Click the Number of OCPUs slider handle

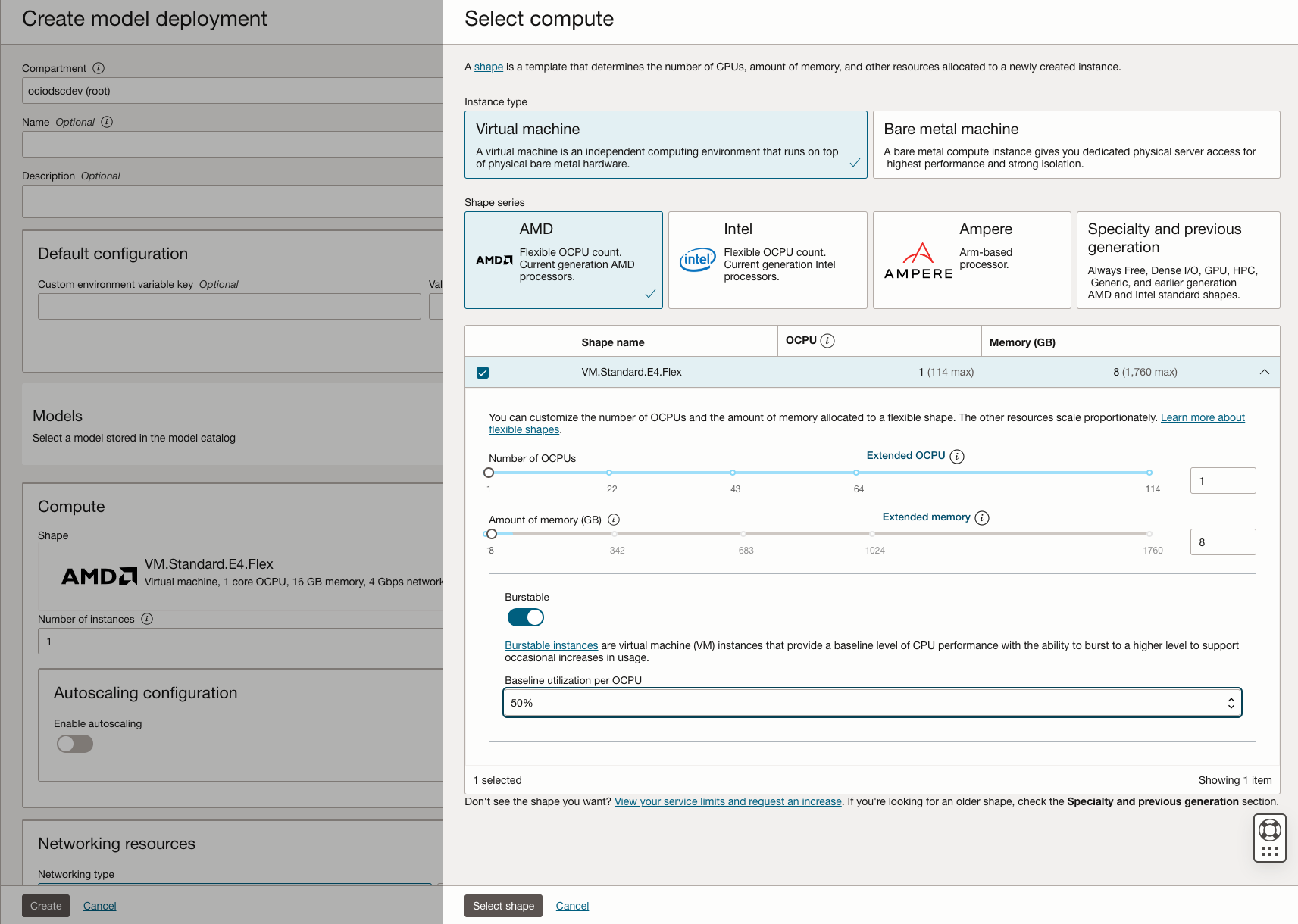(489, 473)
